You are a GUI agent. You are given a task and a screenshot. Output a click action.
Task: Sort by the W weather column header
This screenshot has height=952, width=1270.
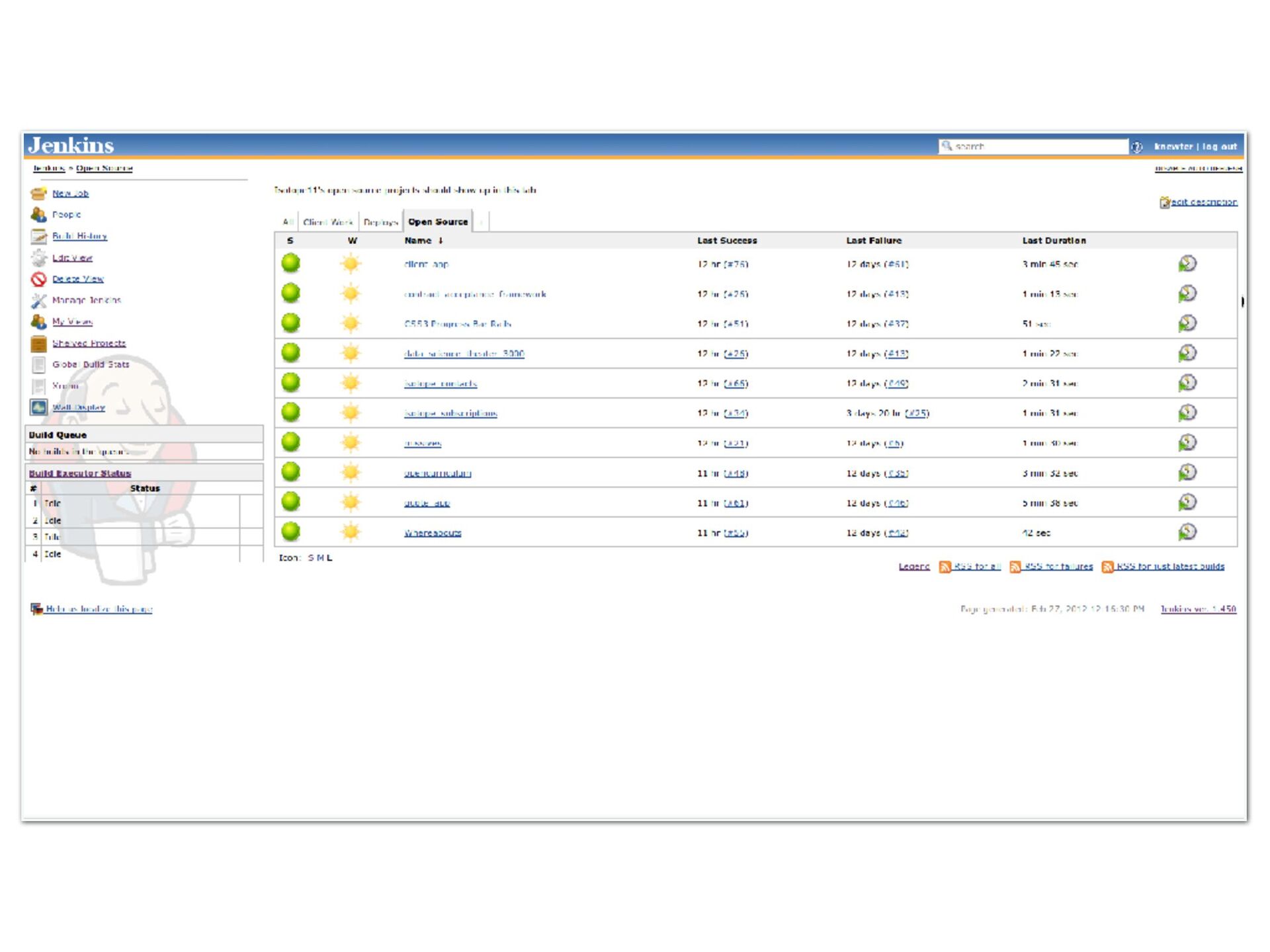(x=352, y=241)
